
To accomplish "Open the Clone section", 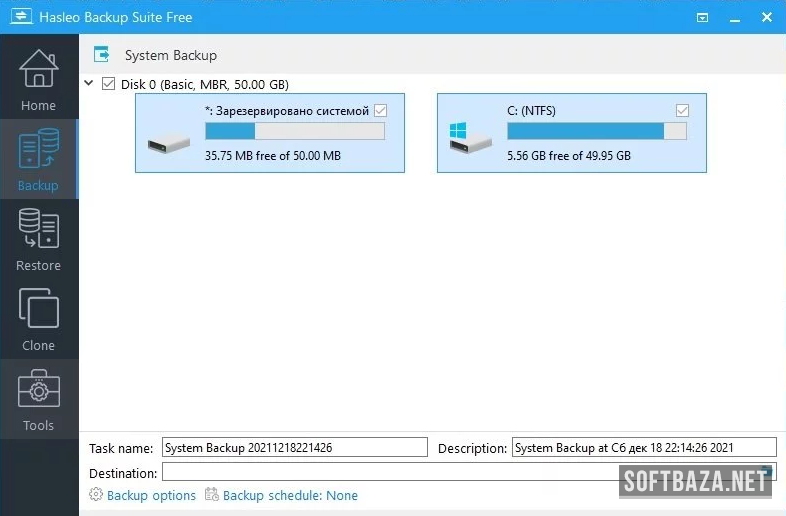I will point(38,319).
